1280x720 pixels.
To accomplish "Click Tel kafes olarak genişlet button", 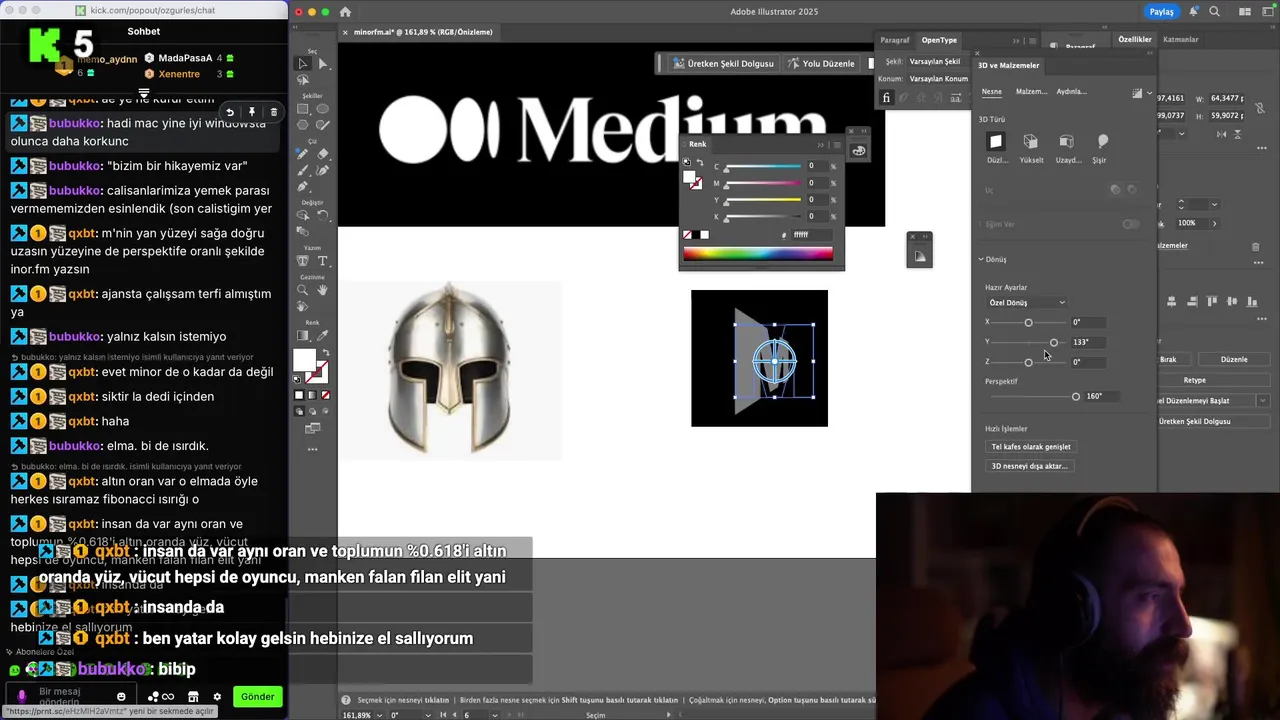I will [x=1030, y=447].
